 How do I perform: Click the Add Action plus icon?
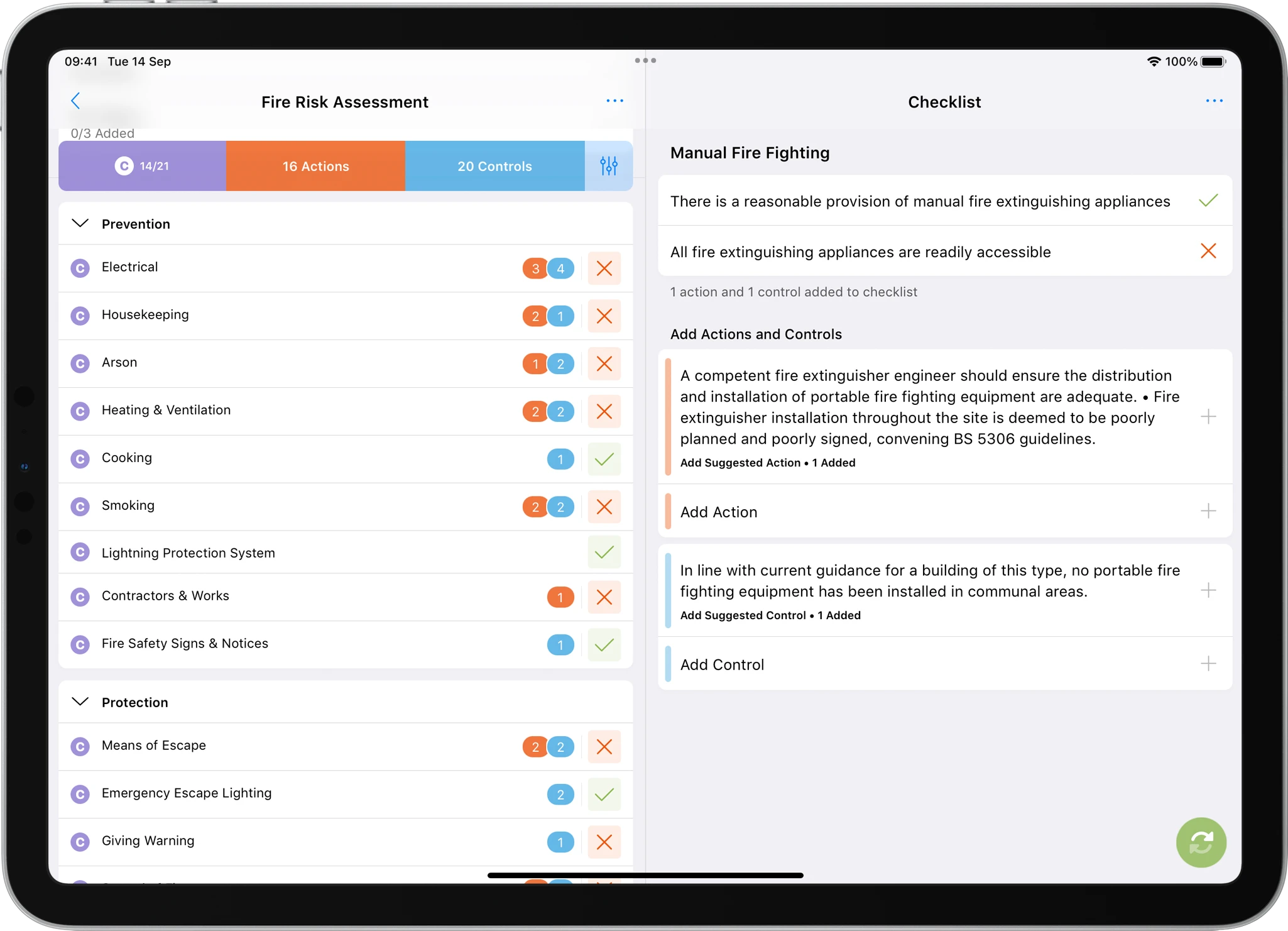pyautogui.click(x=1208, y=511)
